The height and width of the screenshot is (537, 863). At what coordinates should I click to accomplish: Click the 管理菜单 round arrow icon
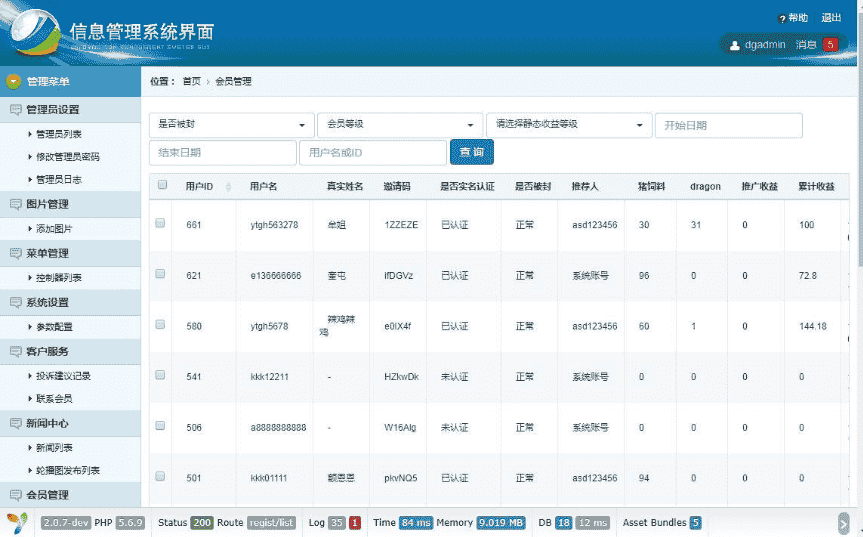(14, 82)
